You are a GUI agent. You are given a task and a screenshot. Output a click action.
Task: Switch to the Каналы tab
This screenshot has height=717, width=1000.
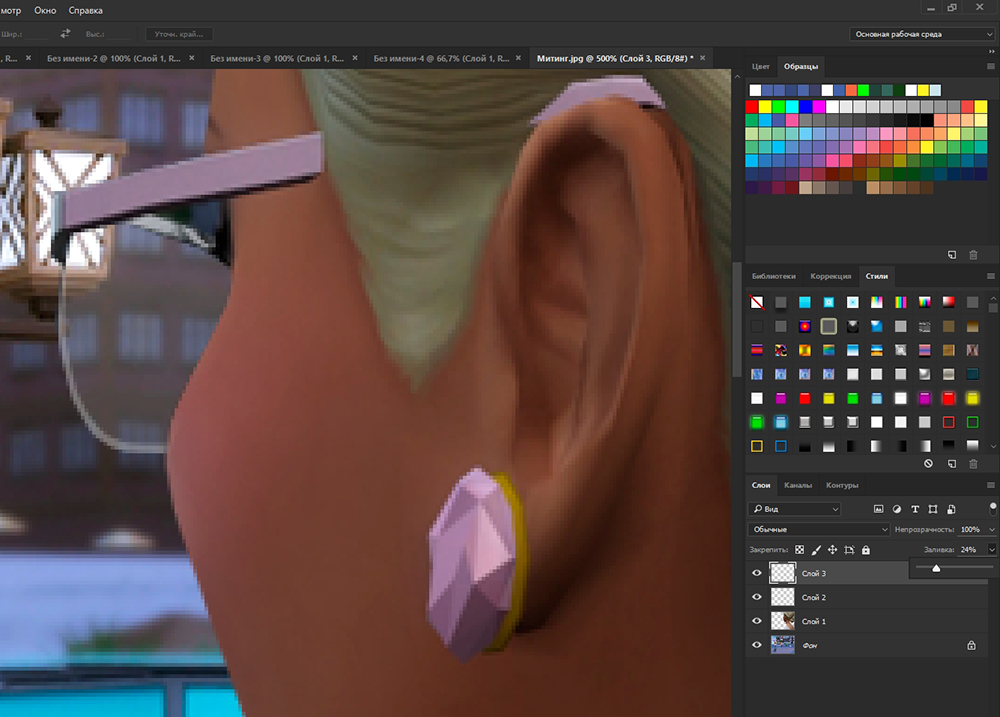pyautogui.click(x=798, y=485)
